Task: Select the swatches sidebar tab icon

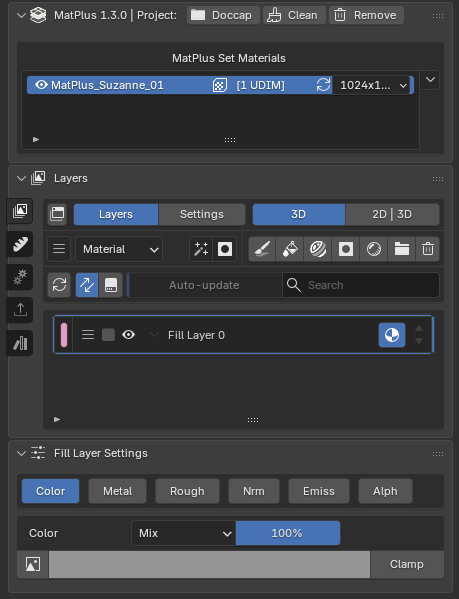Action: point(20,343)
